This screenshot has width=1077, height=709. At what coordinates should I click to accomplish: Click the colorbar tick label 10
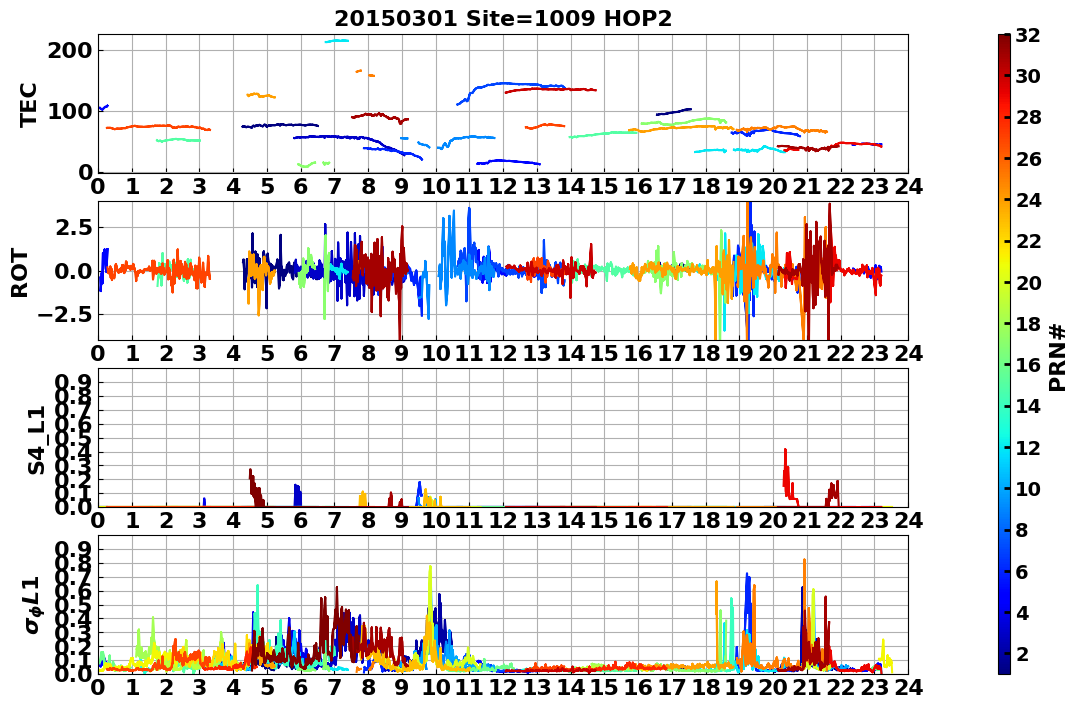pyautogui.click(x=1028, y=488)
